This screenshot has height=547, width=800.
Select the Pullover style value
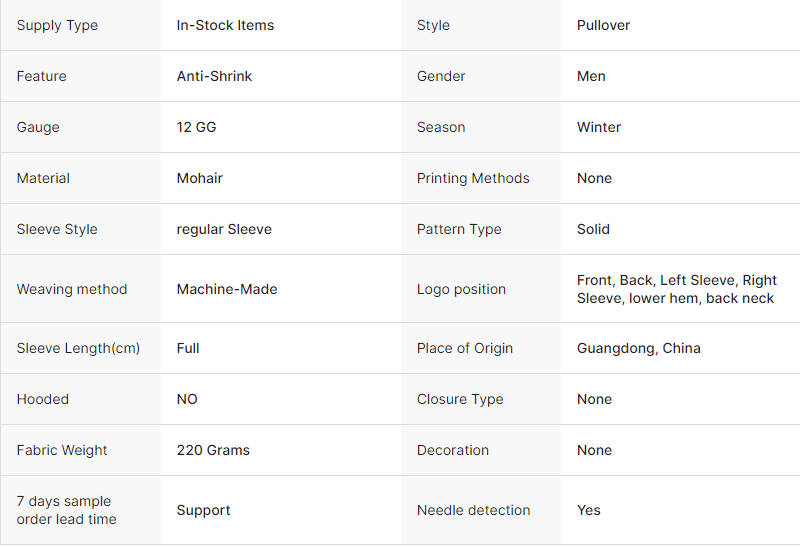[x=603, y=25]
